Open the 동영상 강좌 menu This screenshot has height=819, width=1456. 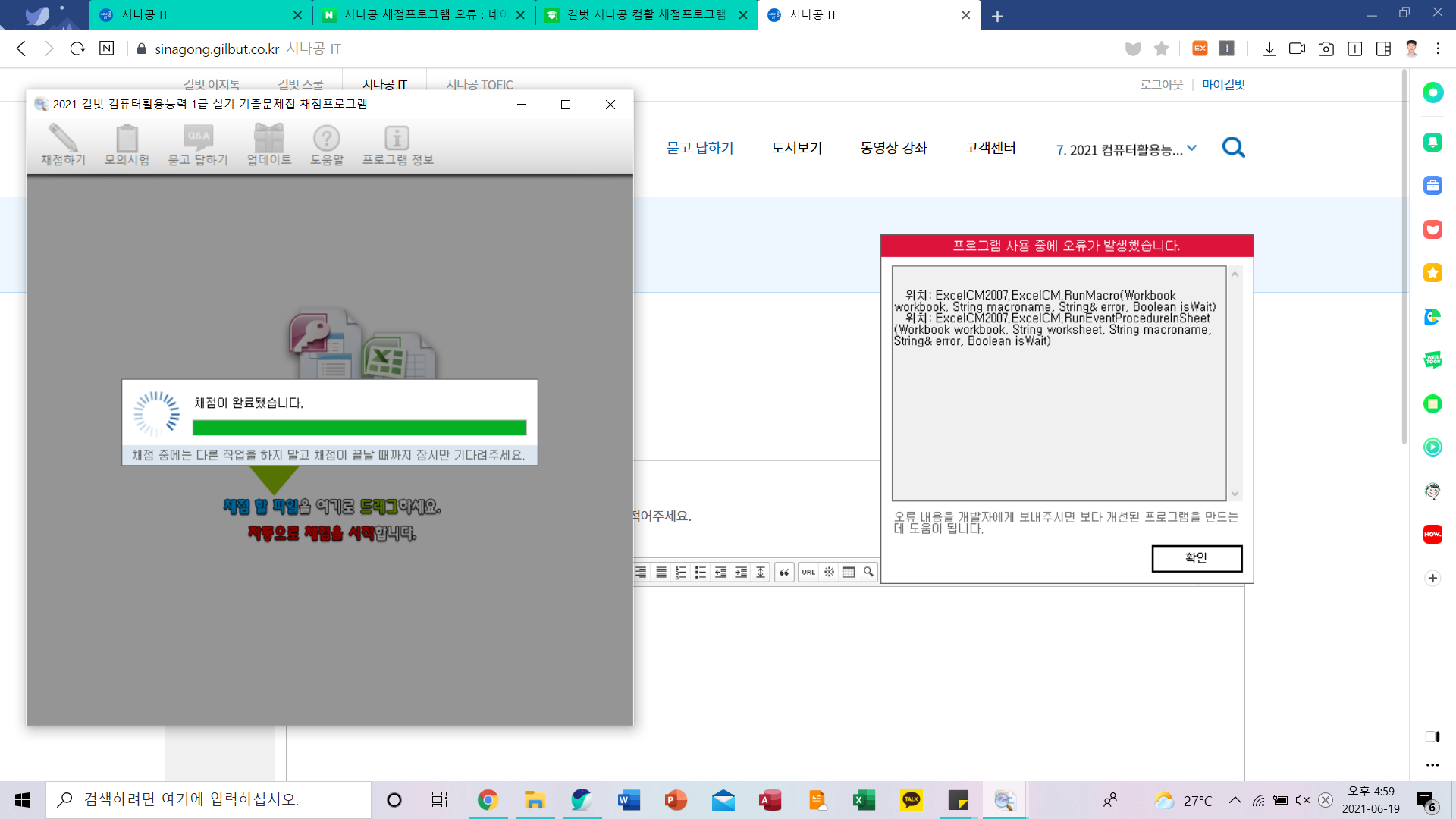pos(893,148)
